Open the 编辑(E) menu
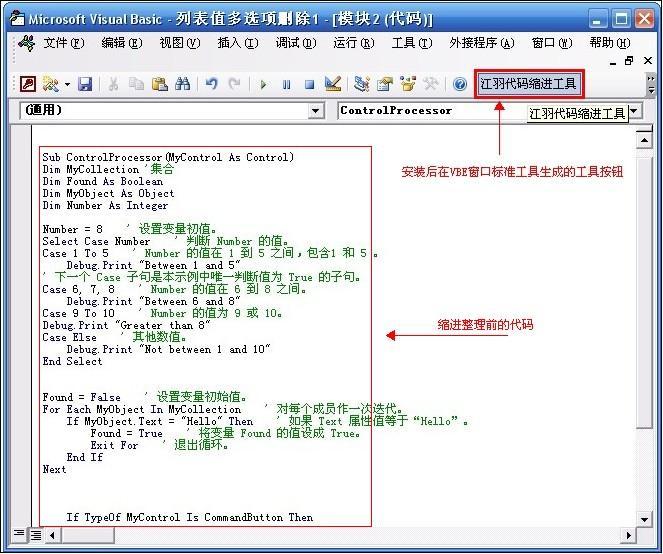The width and height of the screenshot is (663, 554). (122, 43)
